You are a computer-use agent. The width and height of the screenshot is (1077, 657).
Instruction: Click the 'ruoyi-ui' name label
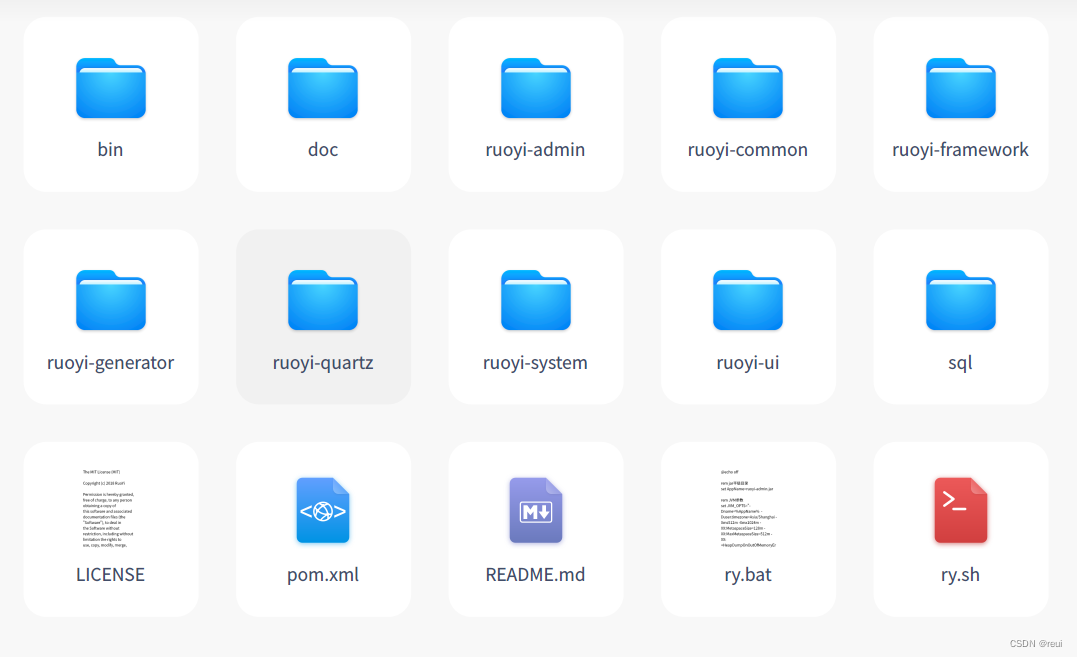[x=748, y=362]
